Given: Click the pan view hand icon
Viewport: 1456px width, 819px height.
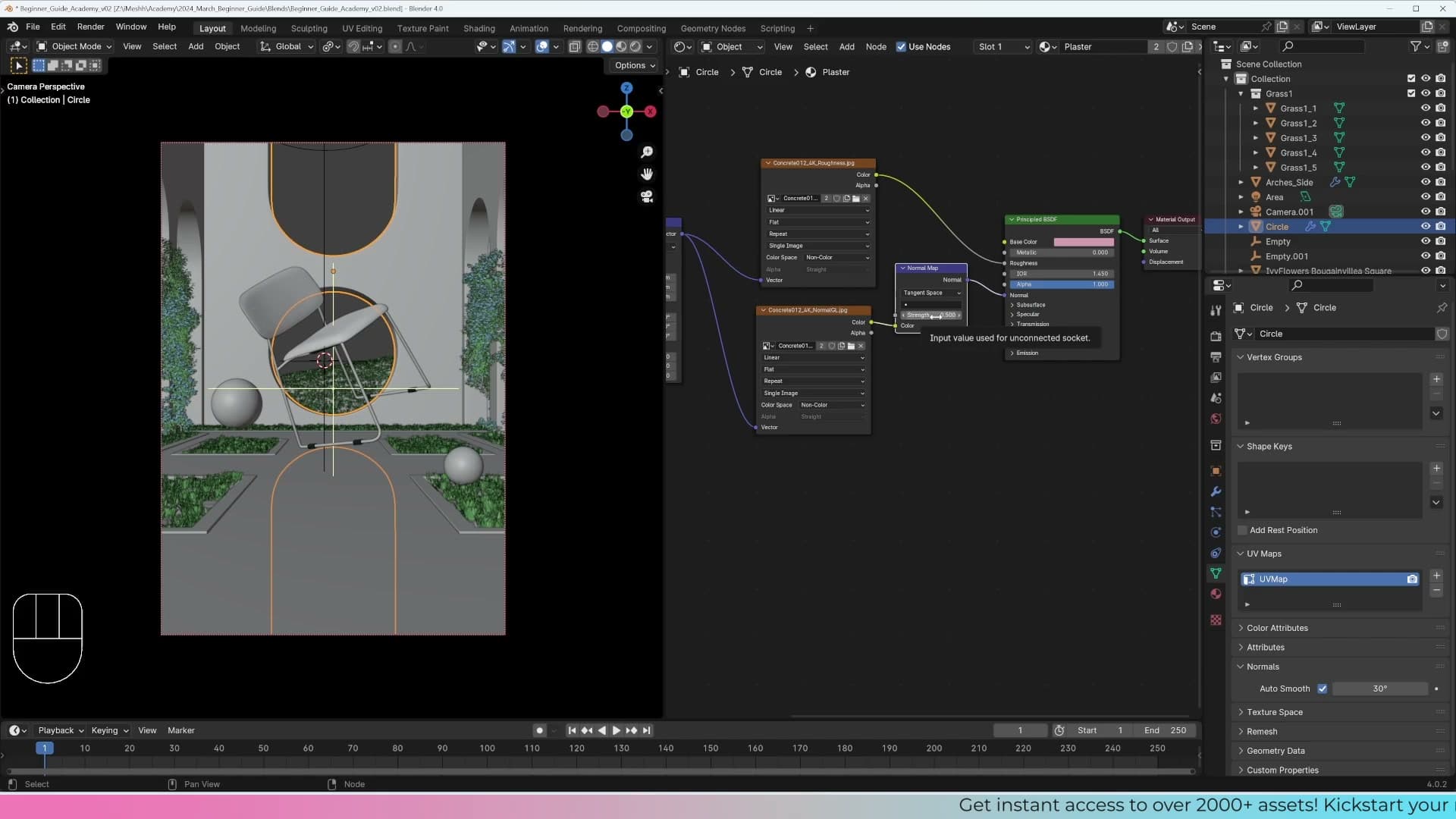Looking at the screenshot, I should click(647, 174).
